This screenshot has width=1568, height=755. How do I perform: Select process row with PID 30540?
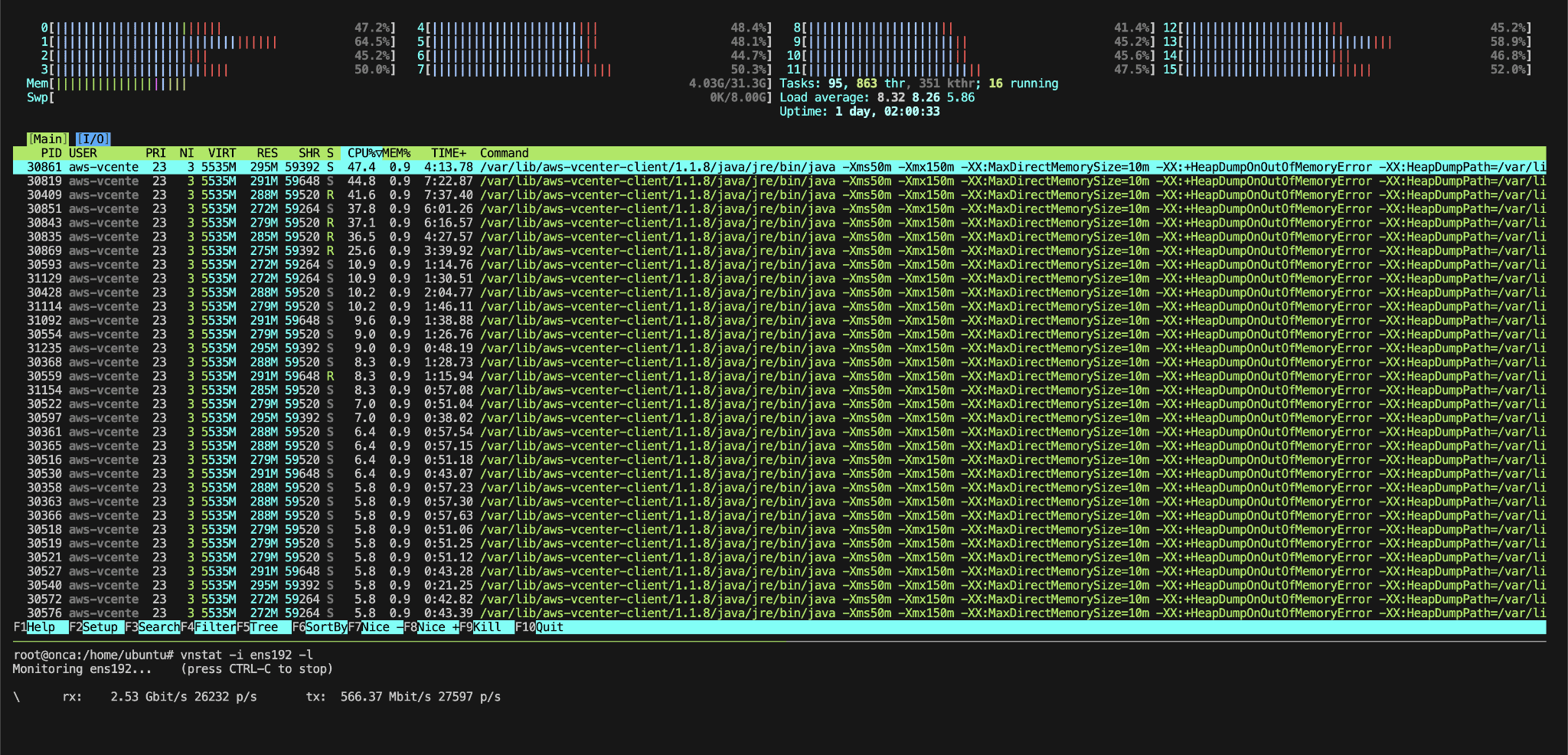[779, 585]
